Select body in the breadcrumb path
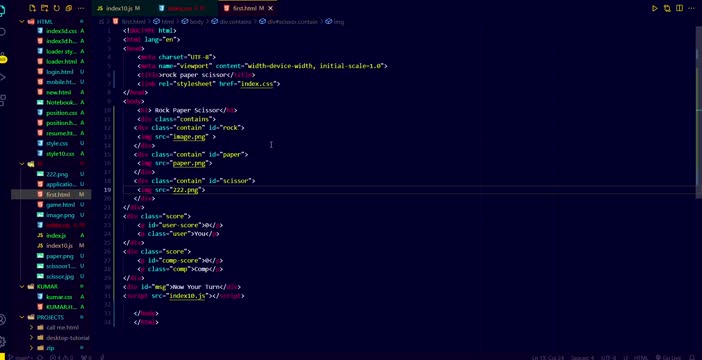Screen dimensions: 702x360 click(197, 21)
